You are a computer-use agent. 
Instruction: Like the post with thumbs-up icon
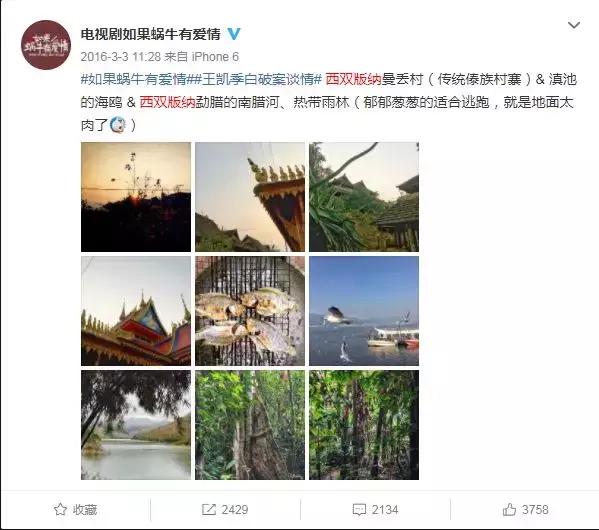click(509, 509)
